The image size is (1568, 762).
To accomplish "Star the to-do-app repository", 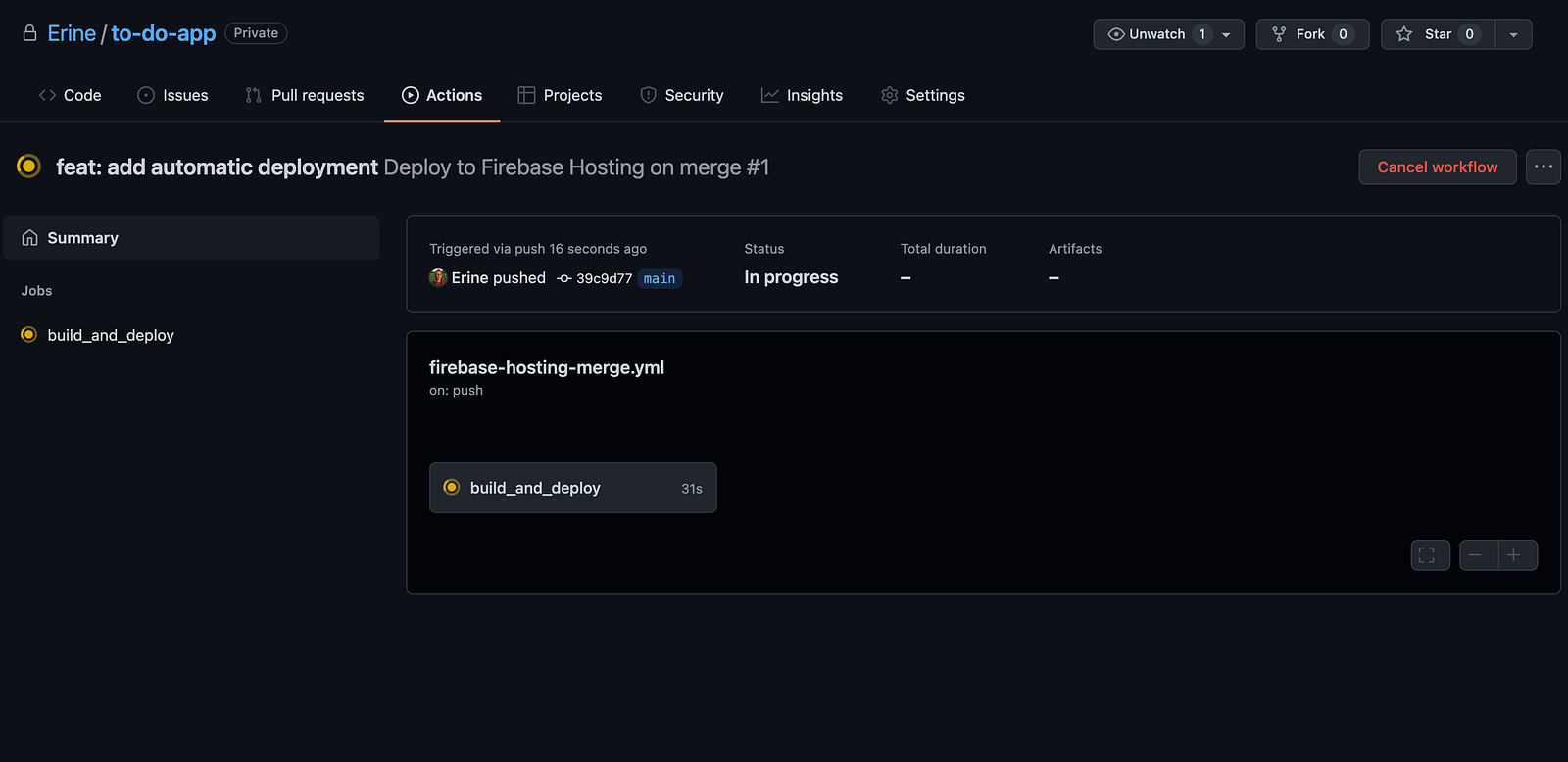I will (1438, 34).
